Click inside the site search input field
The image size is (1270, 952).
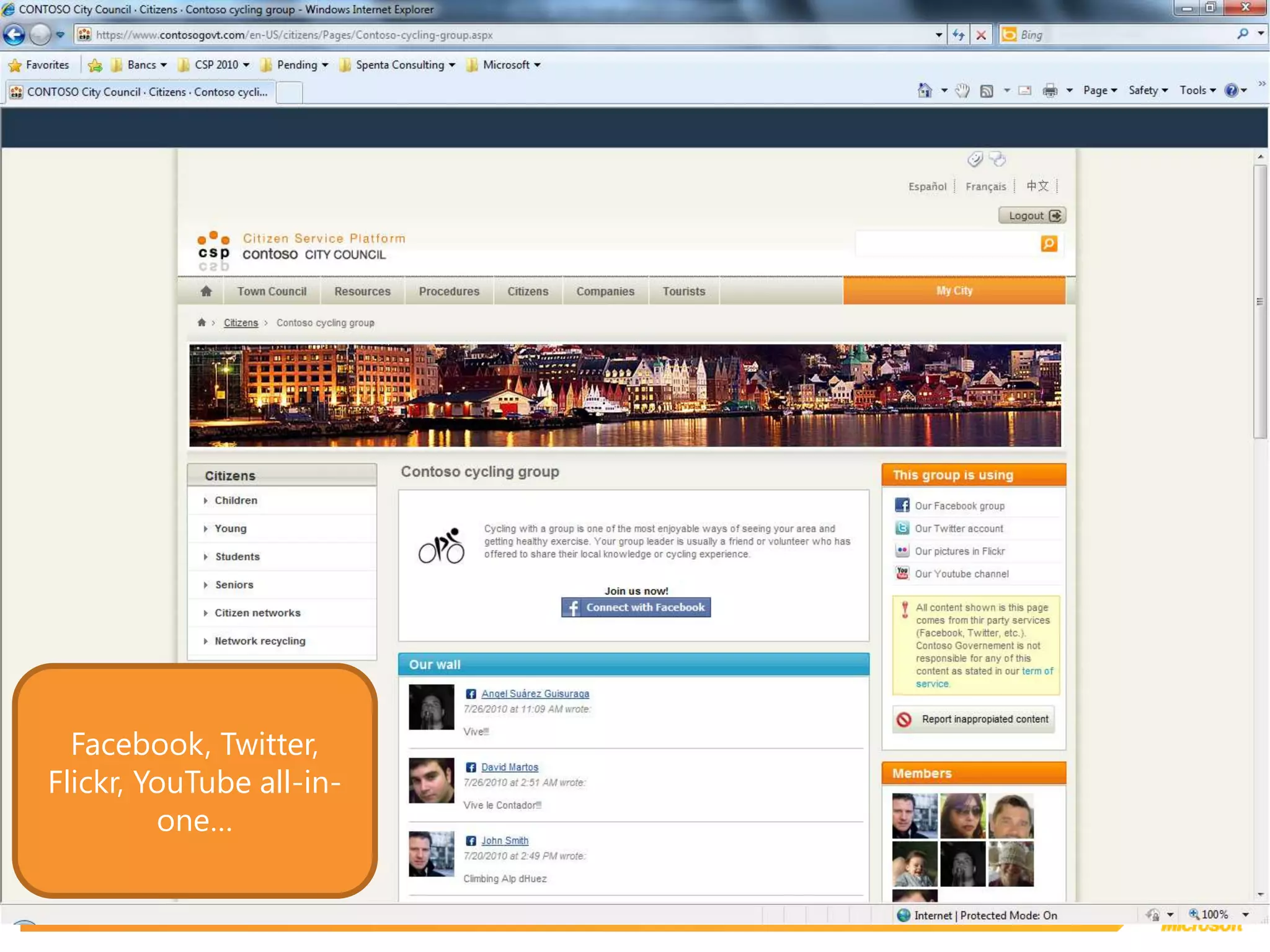pyautogui.click(x=947, y=244)
